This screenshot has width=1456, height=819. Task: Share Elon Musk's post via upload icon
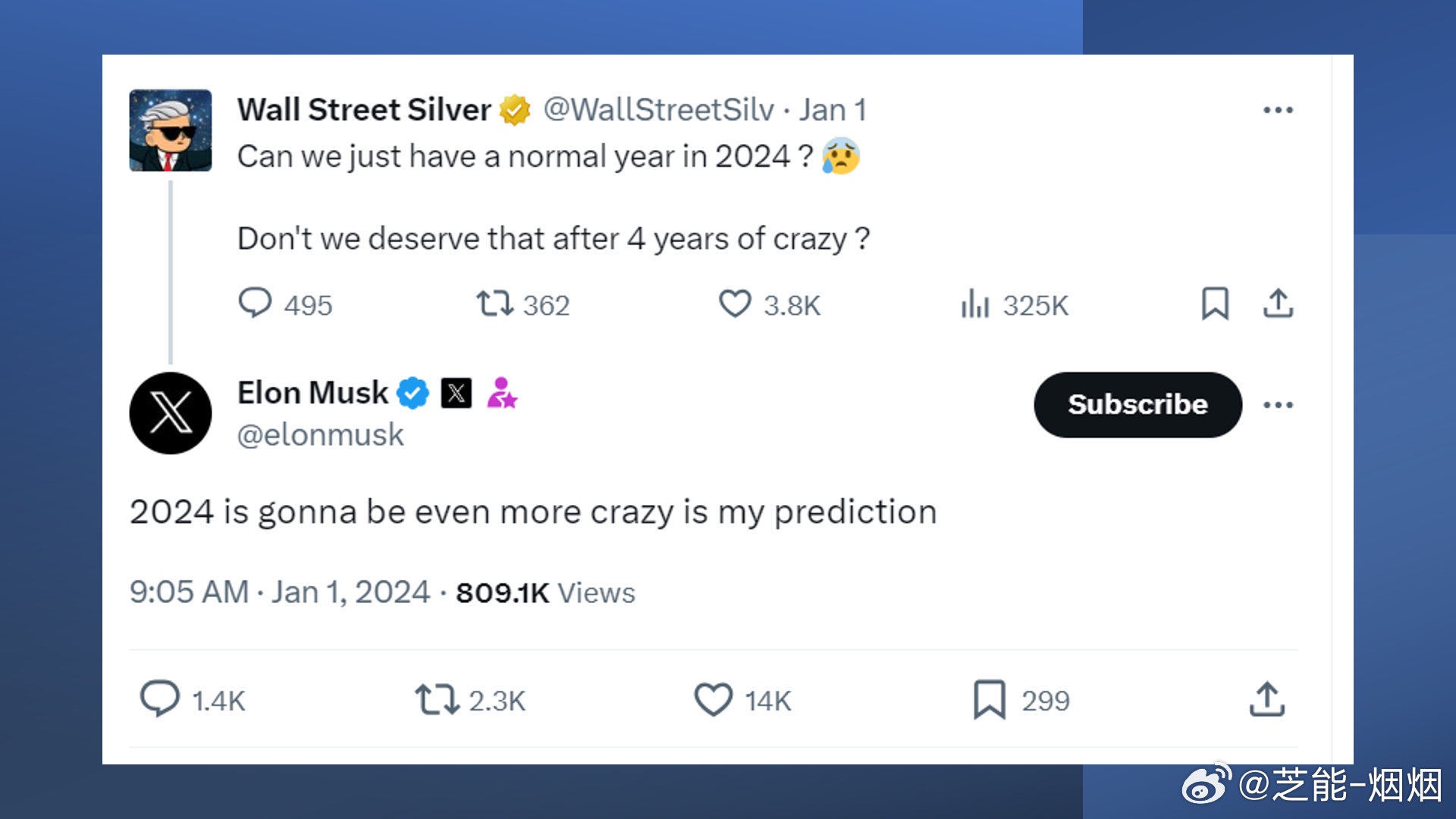pos(1266,699)
